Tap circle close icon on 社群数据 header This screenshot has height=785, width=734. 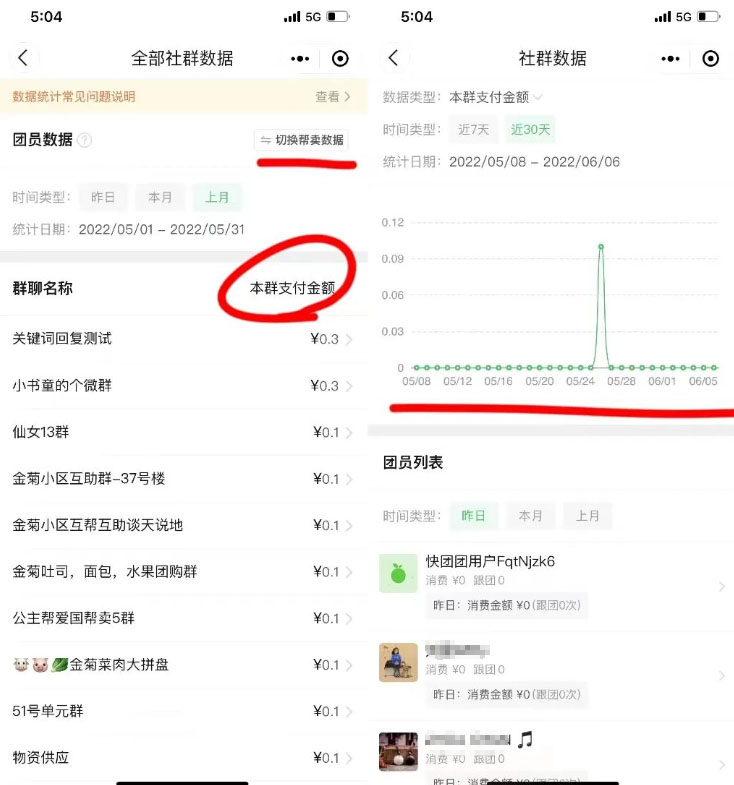(x=710, y=59)
